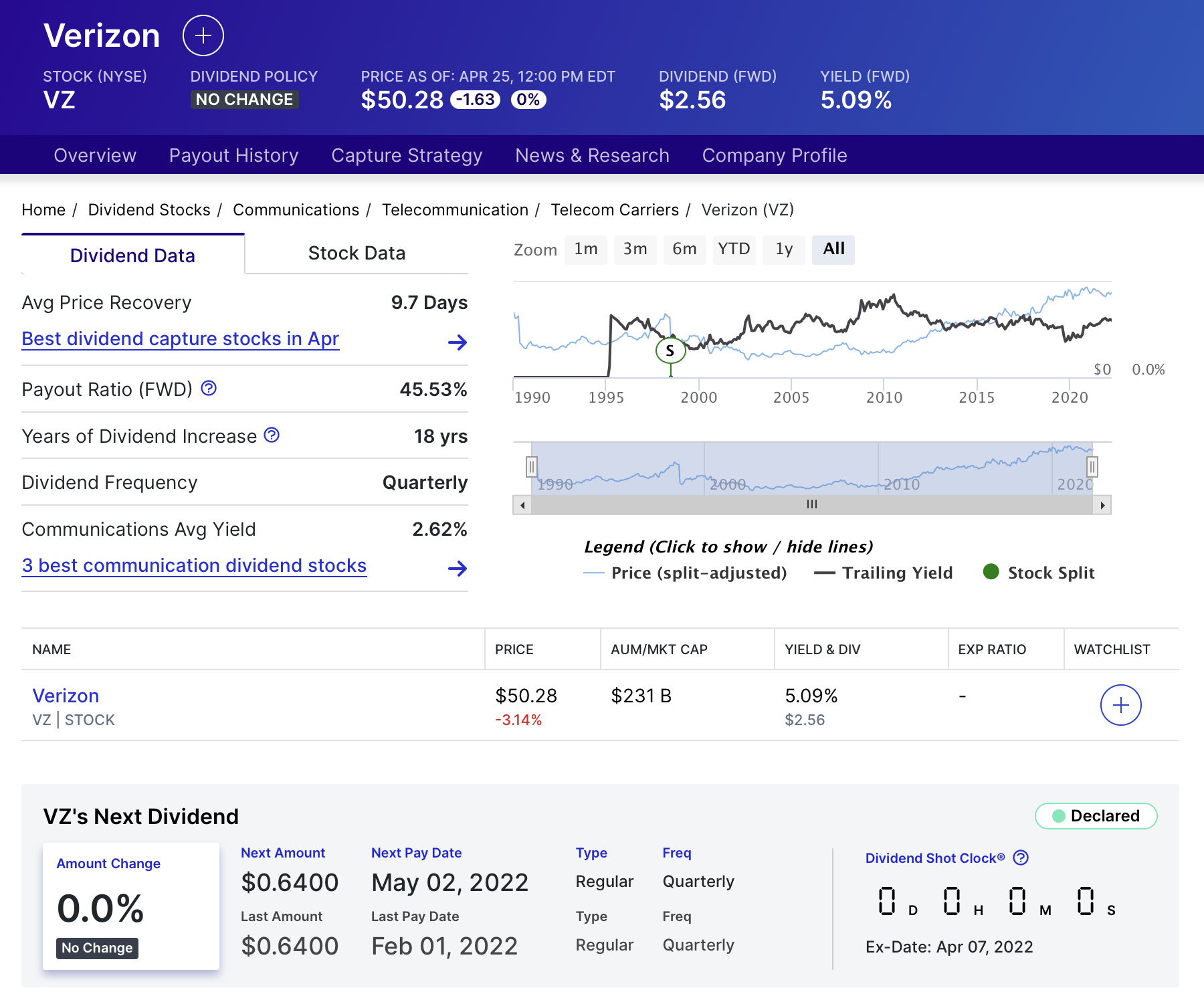Viewport: 1204px width, 998px height.
Task: Go to Home breadcrumb
Action: (43, 210)
